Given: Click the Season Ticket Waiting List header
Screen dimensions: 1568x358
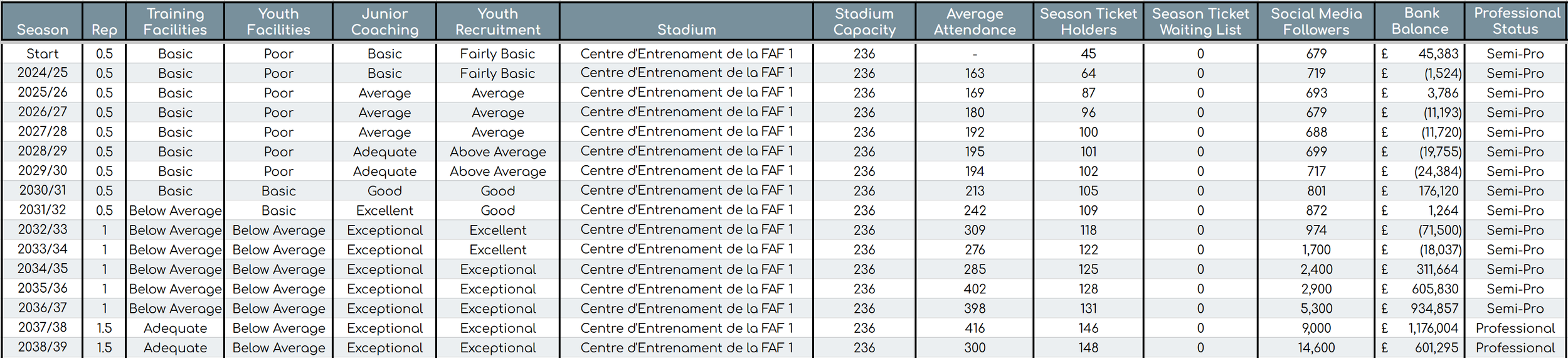Looking at the screenshot, I should 1200,22.
